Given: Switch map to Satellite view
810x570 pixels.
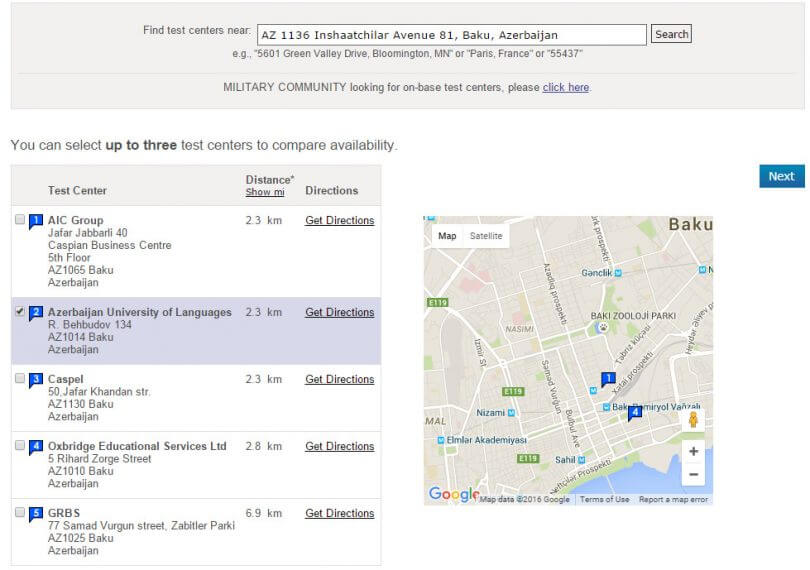Looking at the screenshot, I should pos(486,236).
